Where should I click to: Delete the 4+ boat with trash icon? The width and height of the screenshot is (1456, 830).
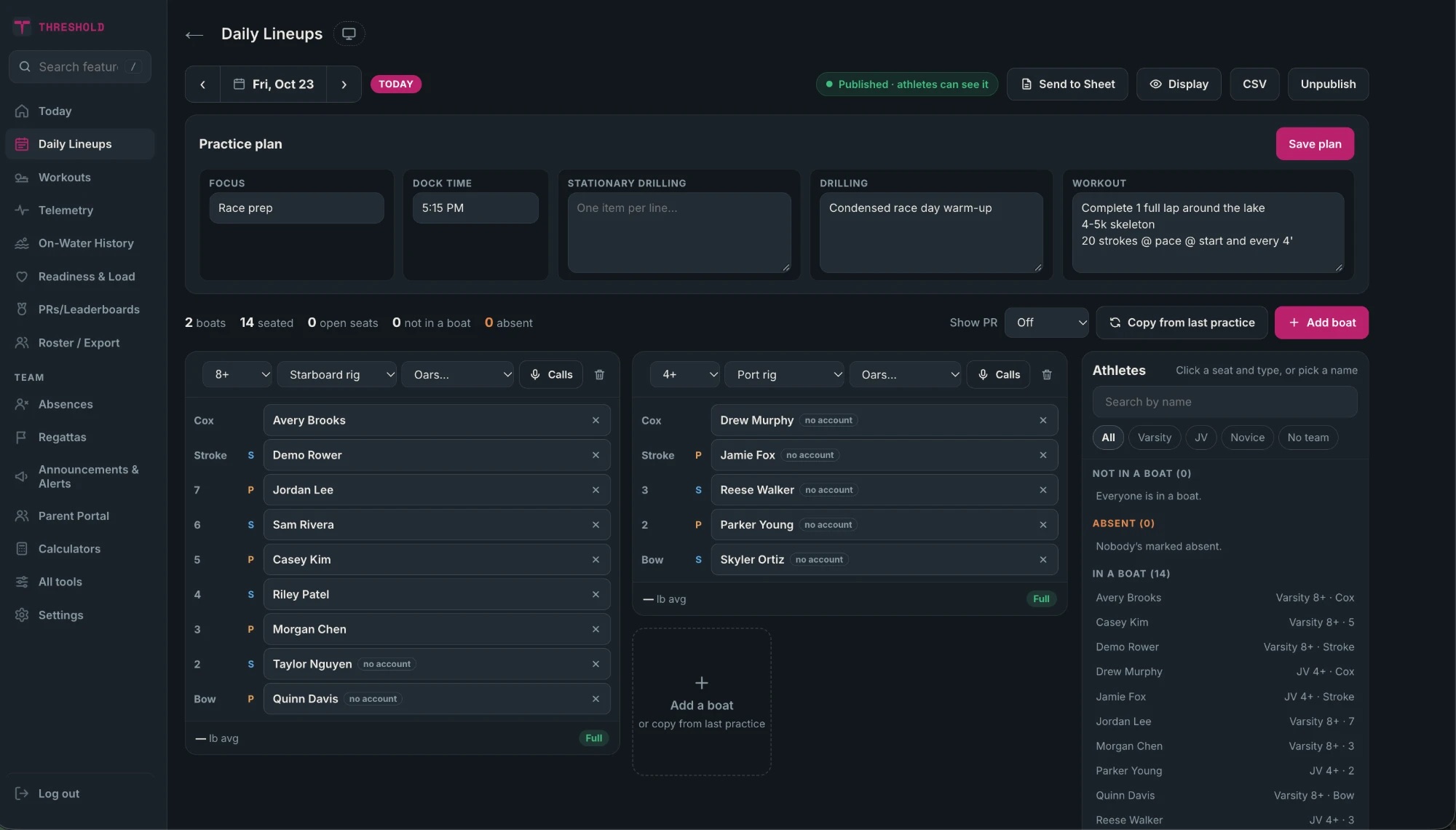click(1047, 374)
